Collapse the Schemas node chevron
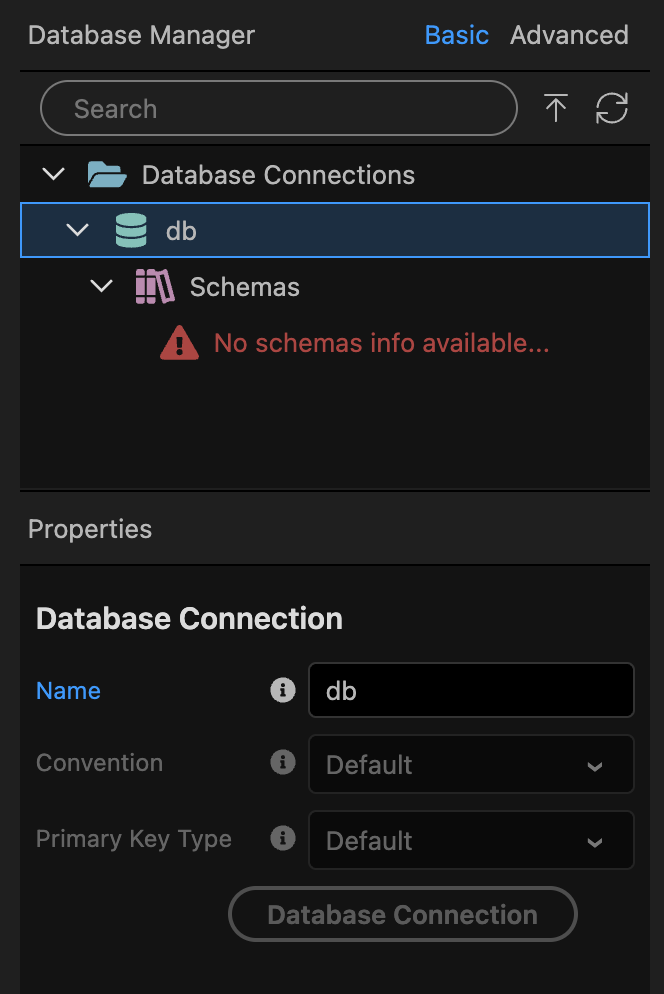 (x=102, y=287)
